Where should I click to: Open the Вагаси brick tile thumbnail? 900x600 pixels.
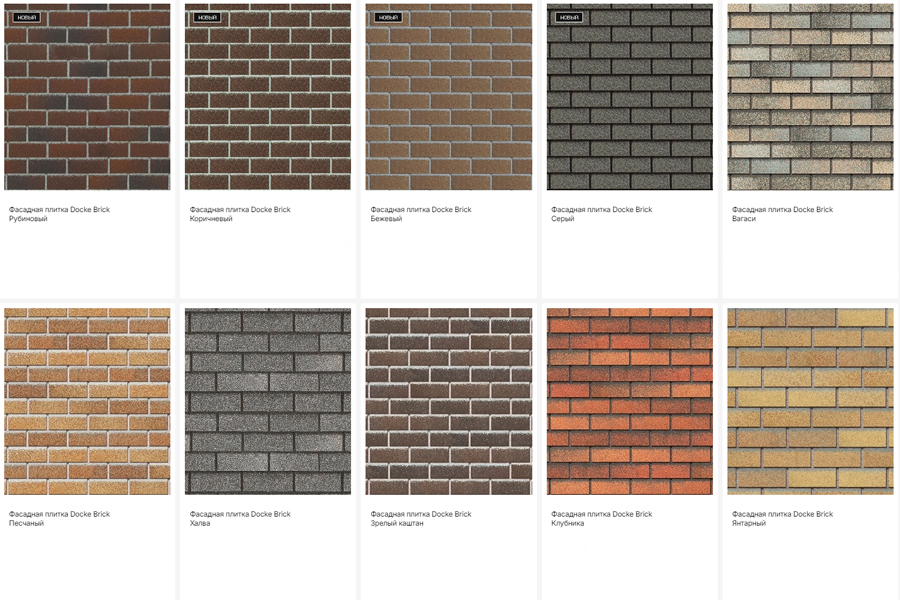810,97
